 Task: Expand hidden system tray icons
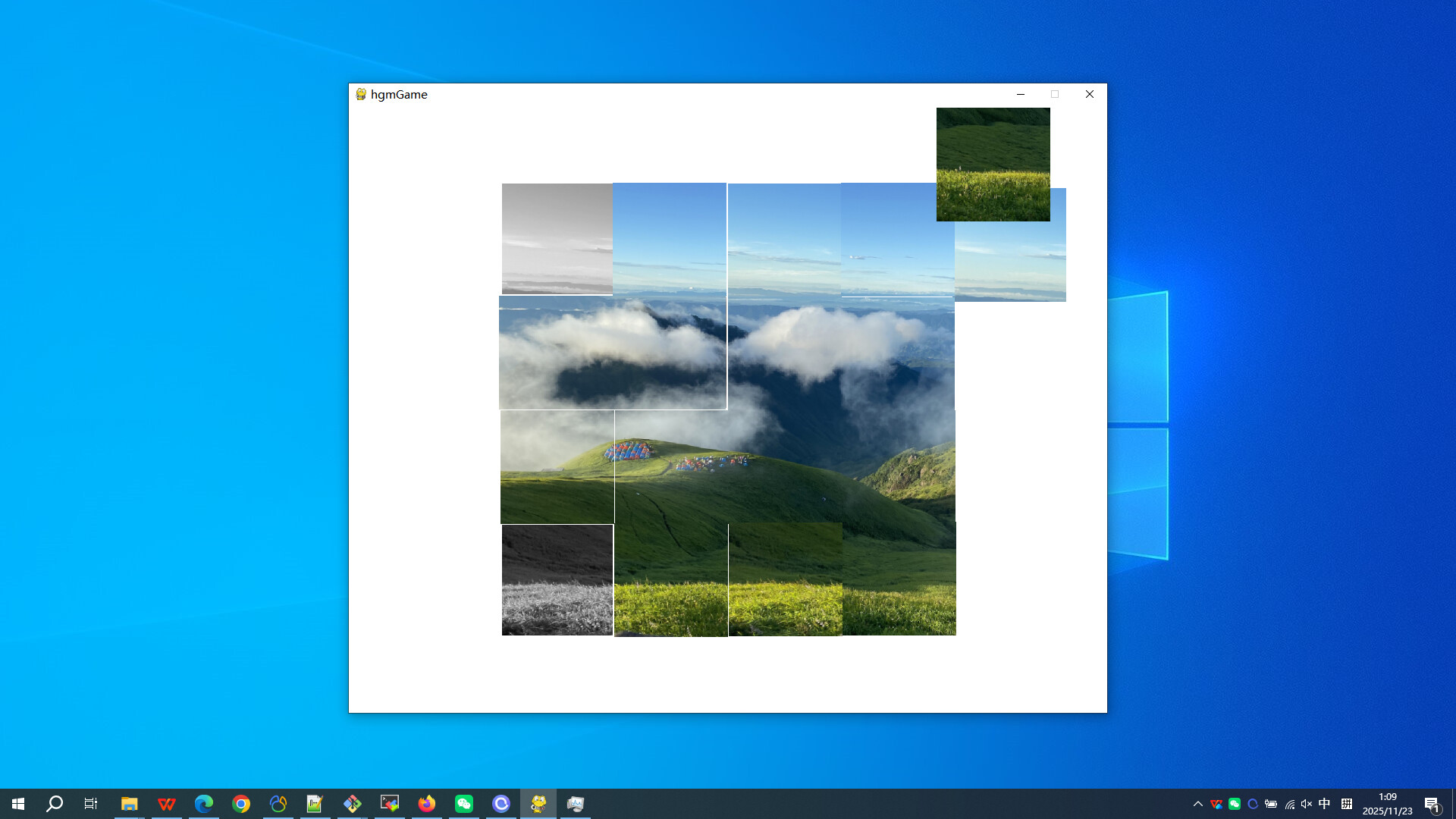(1198, 803)
